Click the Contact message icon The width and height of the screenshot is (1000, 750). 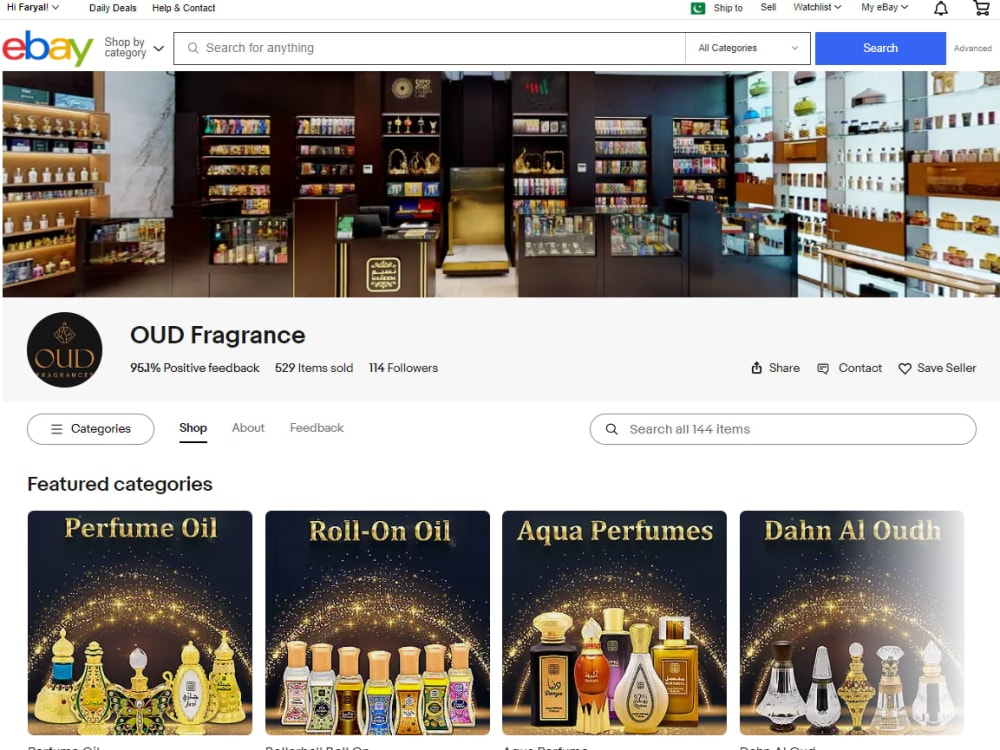(x=823, y=369)
